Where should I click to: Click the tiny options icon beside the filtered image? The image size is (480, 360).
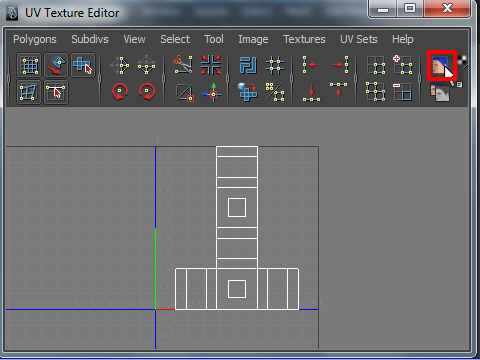[459, 85]
